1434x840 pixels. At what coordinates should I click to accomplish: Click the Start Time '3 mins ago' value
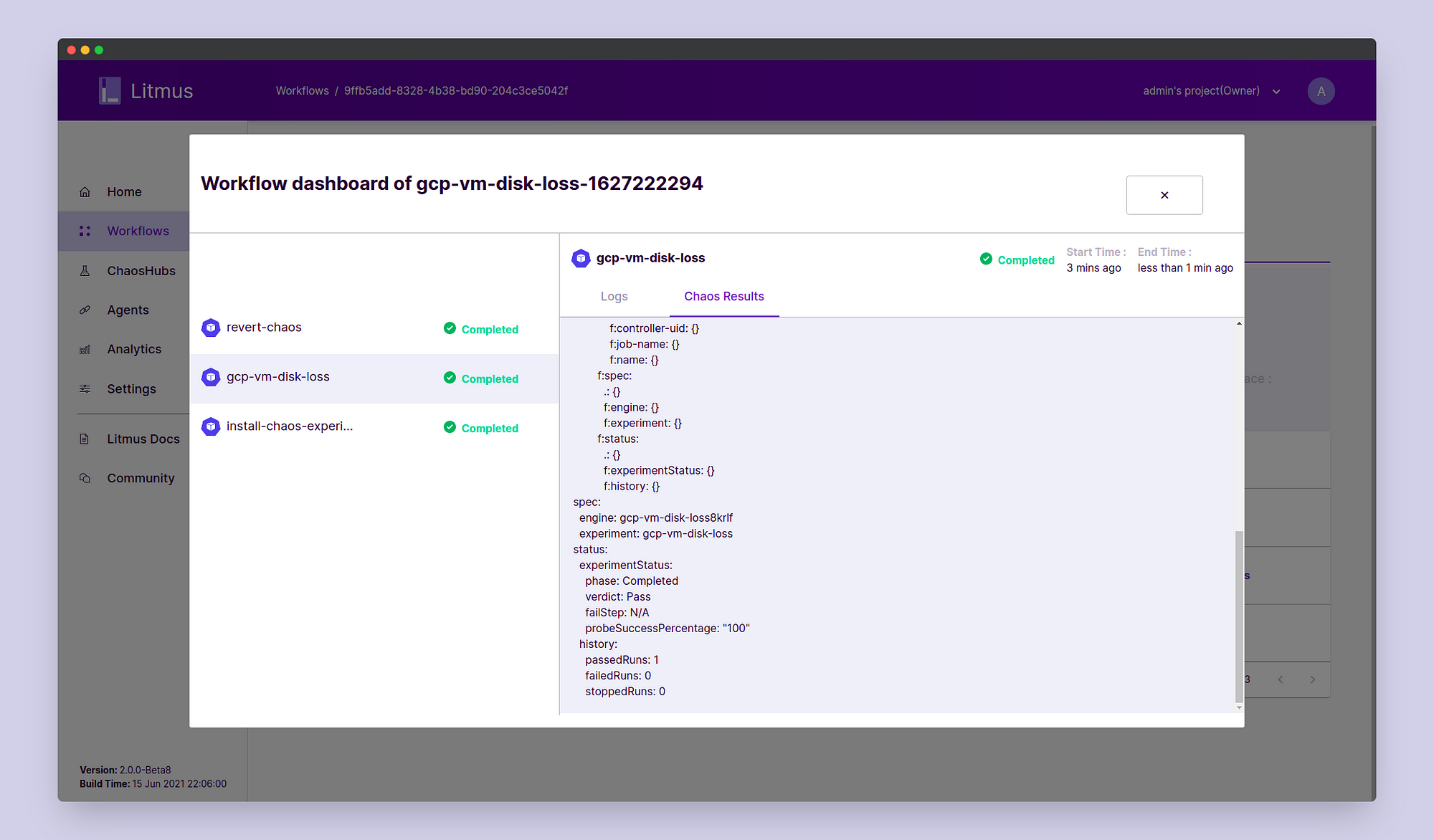[x=1093, y=268]
